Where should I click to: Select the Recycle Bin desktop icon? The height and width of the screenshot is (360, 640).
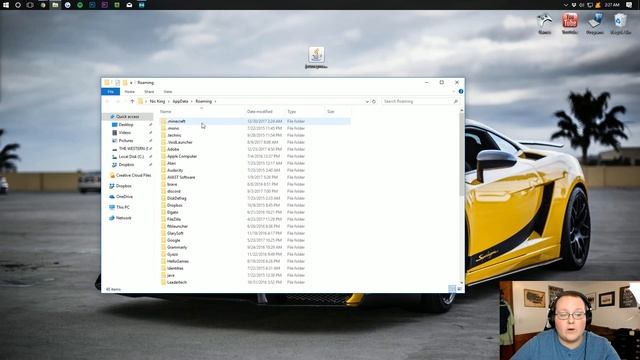620,24
